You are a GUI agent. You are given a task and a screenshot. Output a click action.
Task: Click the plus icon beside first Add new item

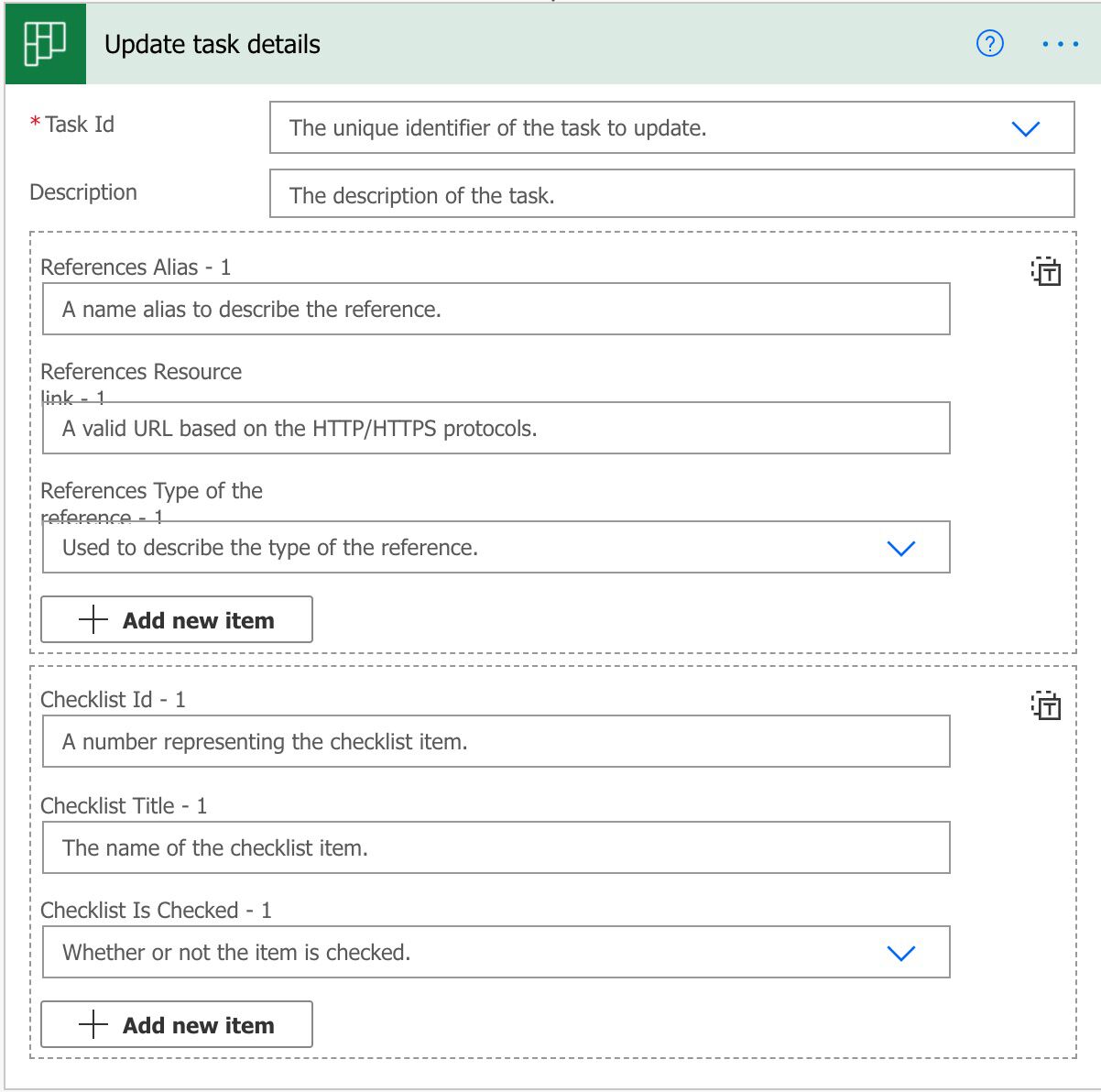pos(93,619)
